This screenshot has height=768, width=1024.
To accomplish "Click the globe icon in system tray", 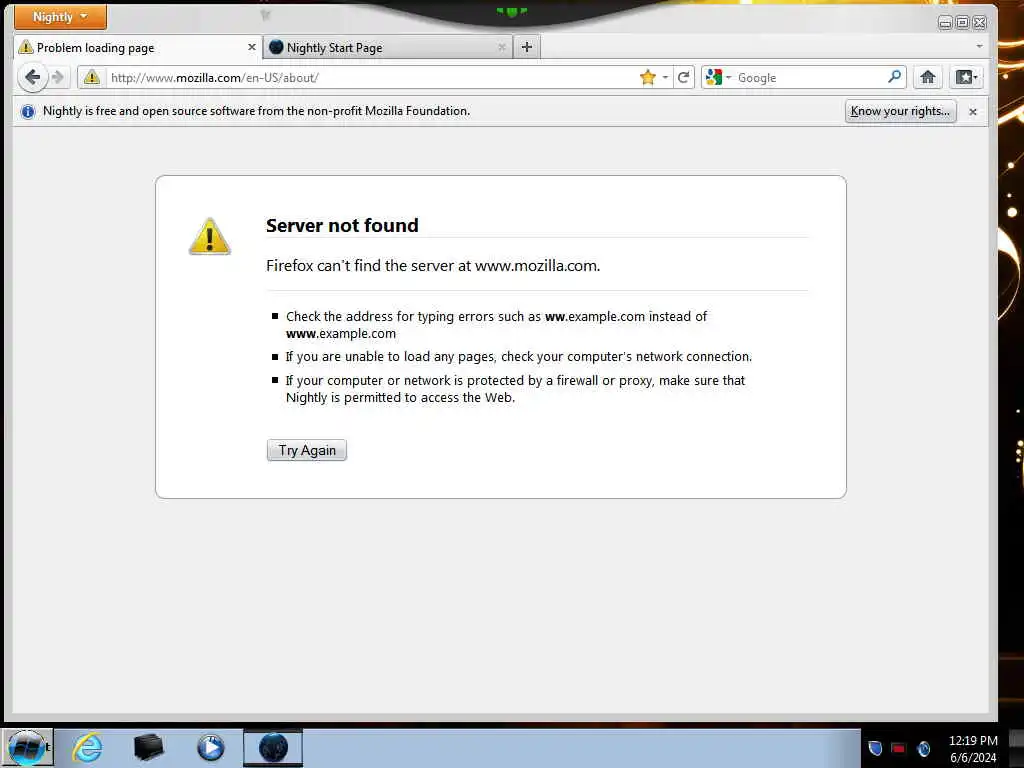I will coord(923,748).
